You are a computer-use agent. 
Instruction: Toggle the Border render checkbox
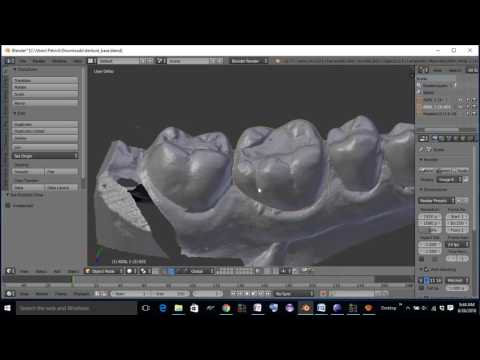[x=422, y=259]
